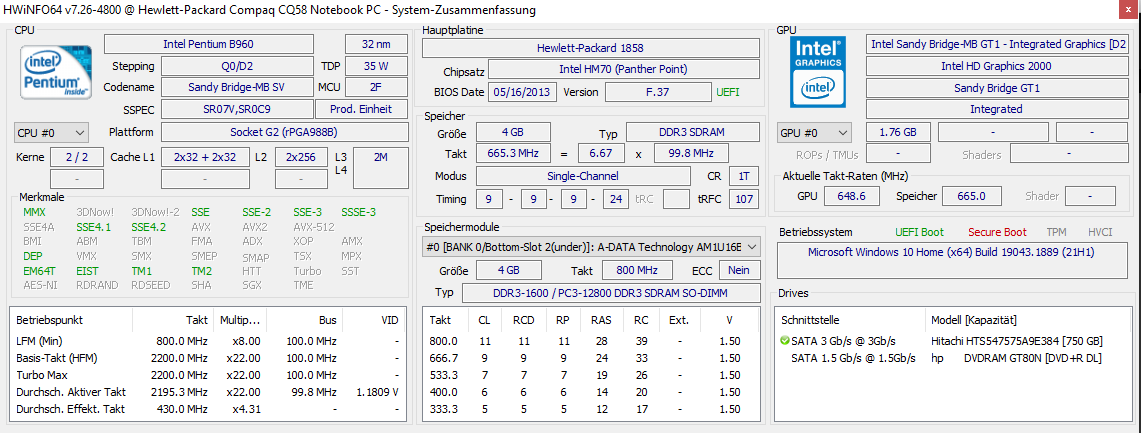Select the Sandy Bridge-MB SV codename field
The width and height of the screenshot is (1141, 433).
tap(236, 87)
